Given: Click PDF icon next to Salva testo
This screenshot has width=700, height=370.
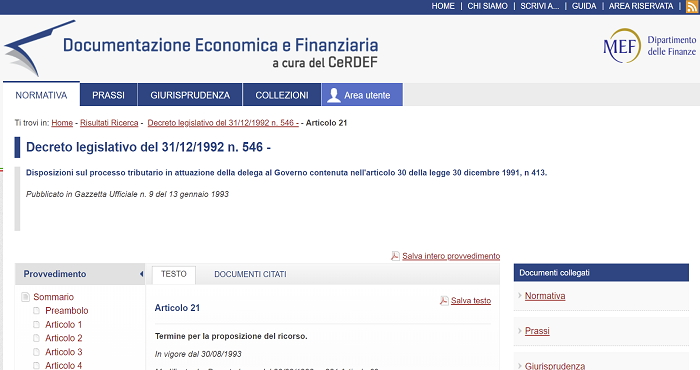Looking at the screenshot, I should (444, 300).
